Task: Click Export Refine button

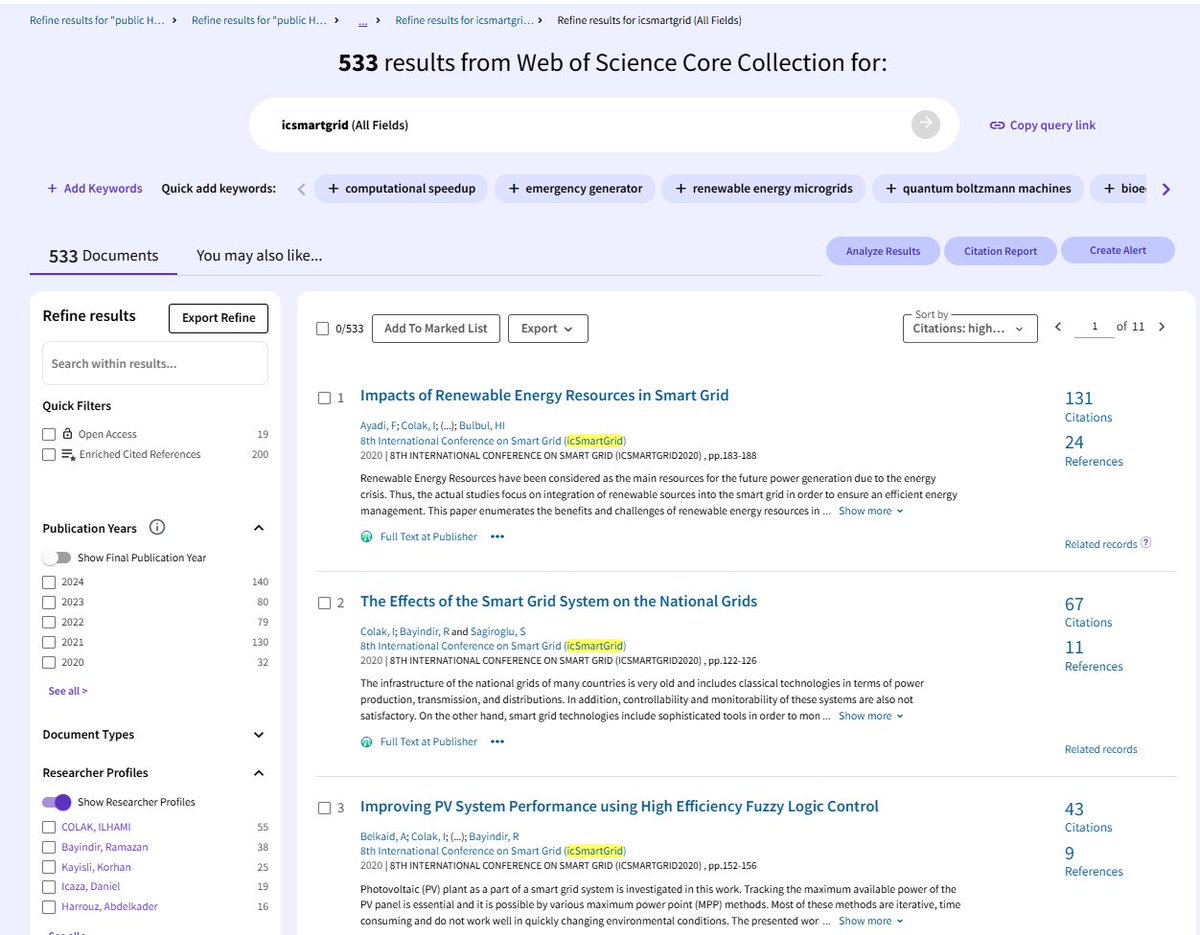Action: (218, 318)
